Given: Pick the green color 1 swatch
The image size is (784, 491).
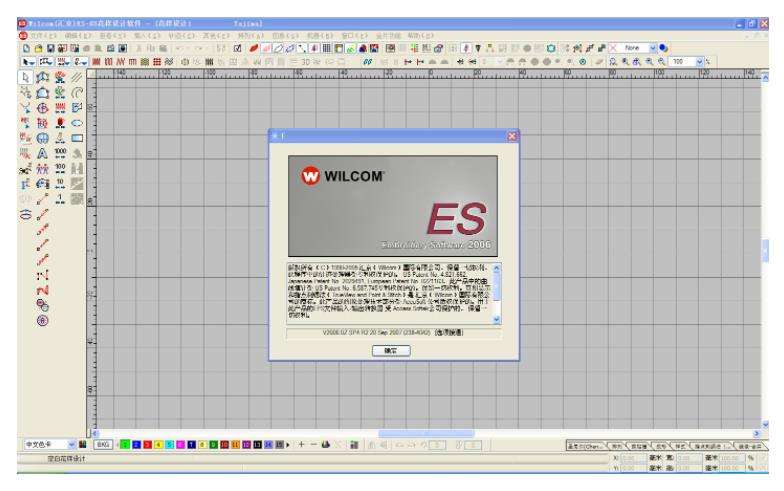Looking at the screenshot, I should pyautogui.click(x=126, y=443).
